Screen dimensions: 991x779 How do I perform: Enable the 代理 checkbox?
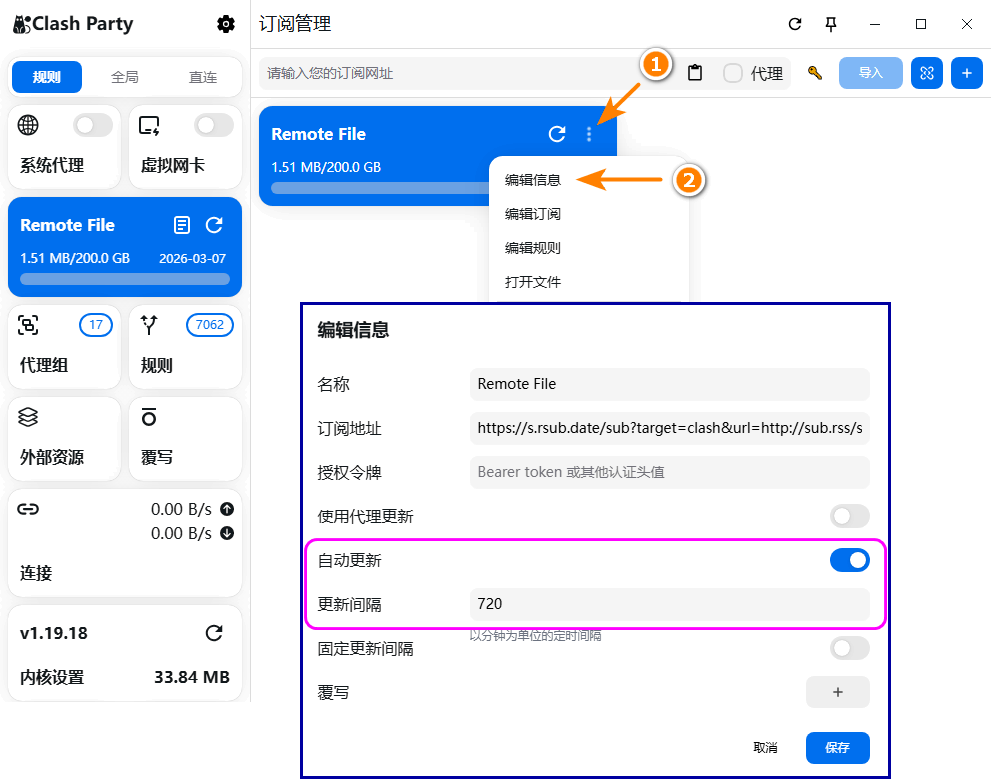[733, 73]
